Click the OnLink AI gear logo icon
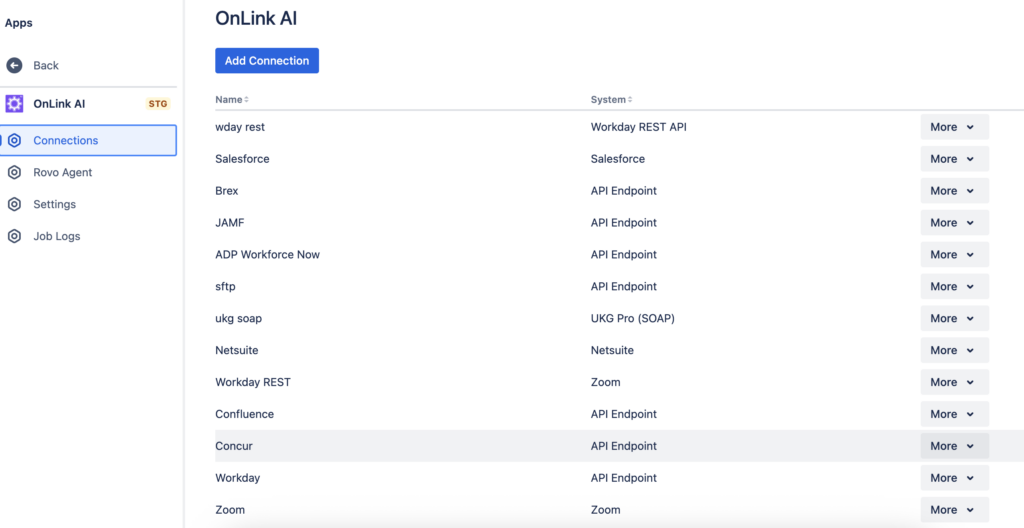This screenshot has width=1024, height=528. 14,104
